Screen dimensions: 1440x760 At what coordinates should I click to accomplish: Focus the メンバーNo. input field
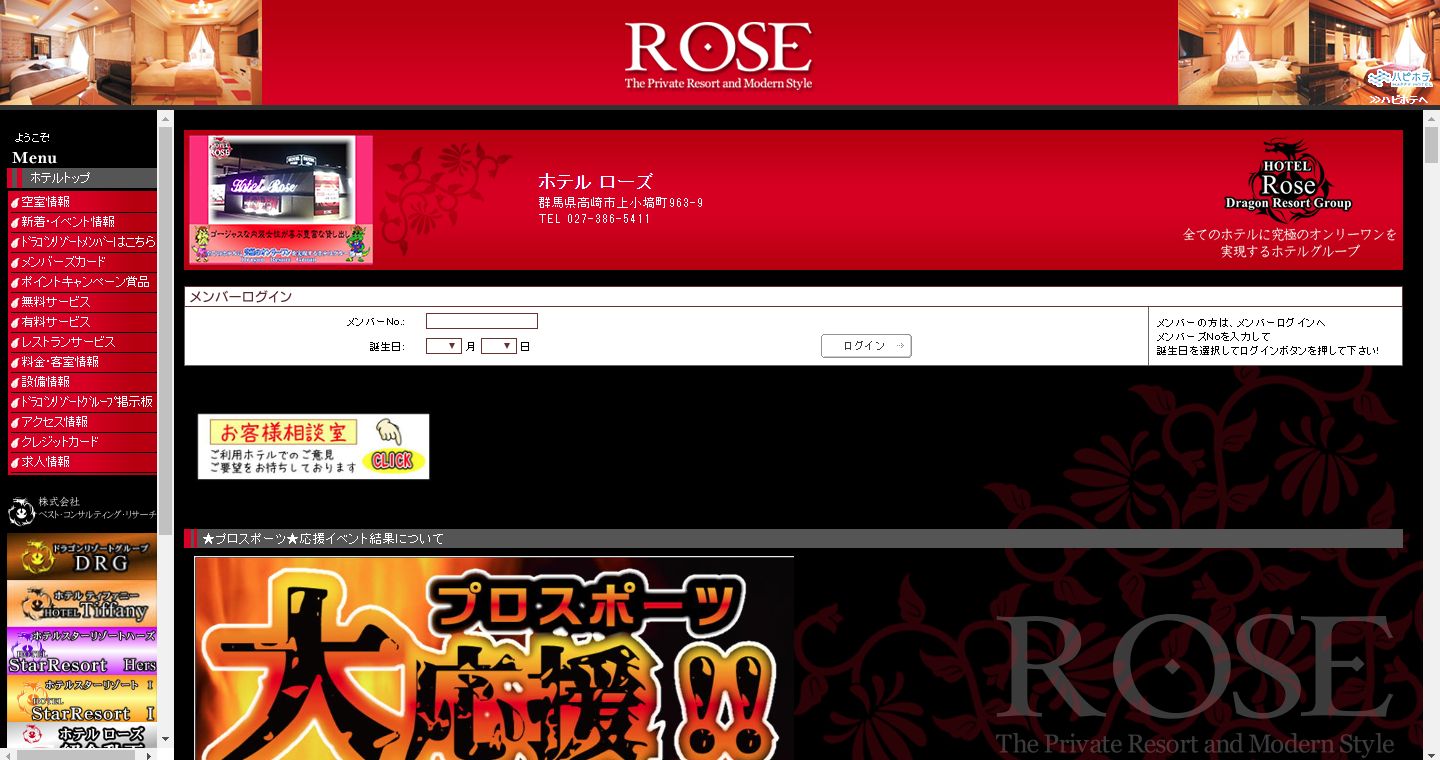point(482,321)
